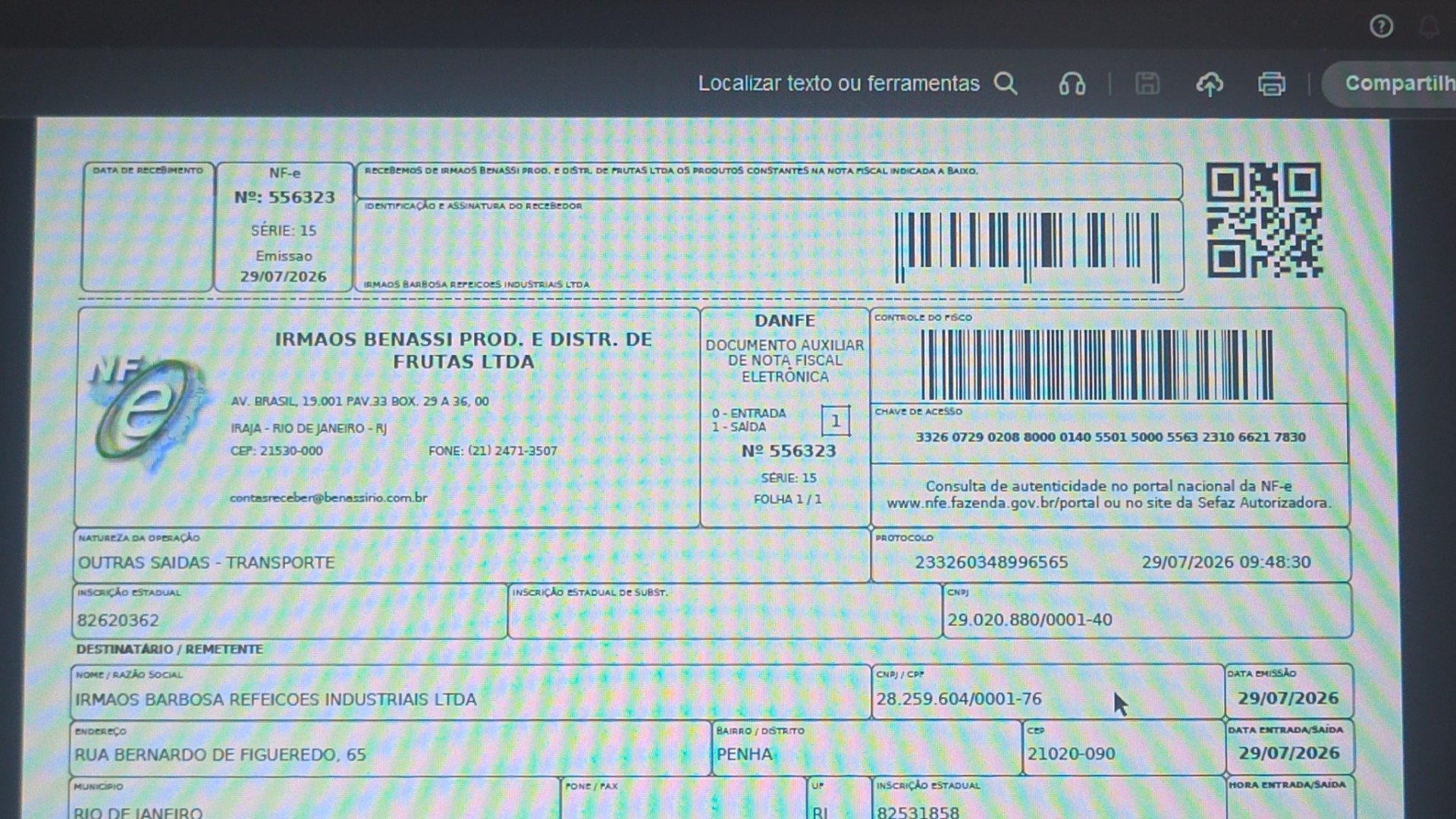Select the recipient CEP 21020-090
The height and width of the screenshot is (819, 1456).
(x=1071, y=755)
